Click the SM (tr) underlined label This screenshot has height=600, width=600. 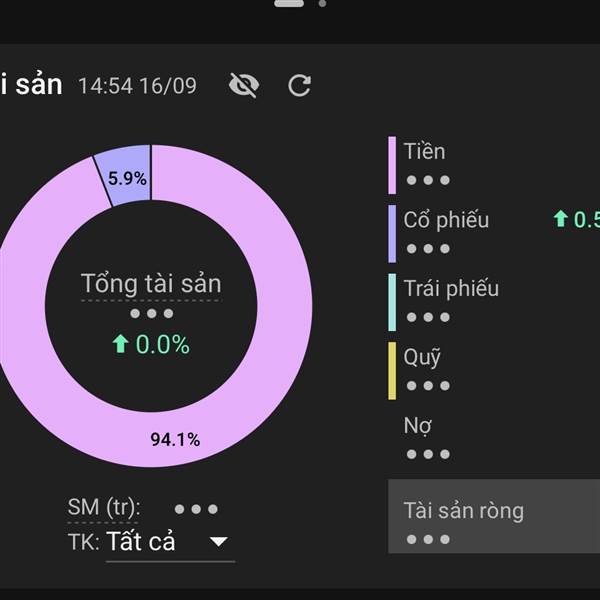104,507
